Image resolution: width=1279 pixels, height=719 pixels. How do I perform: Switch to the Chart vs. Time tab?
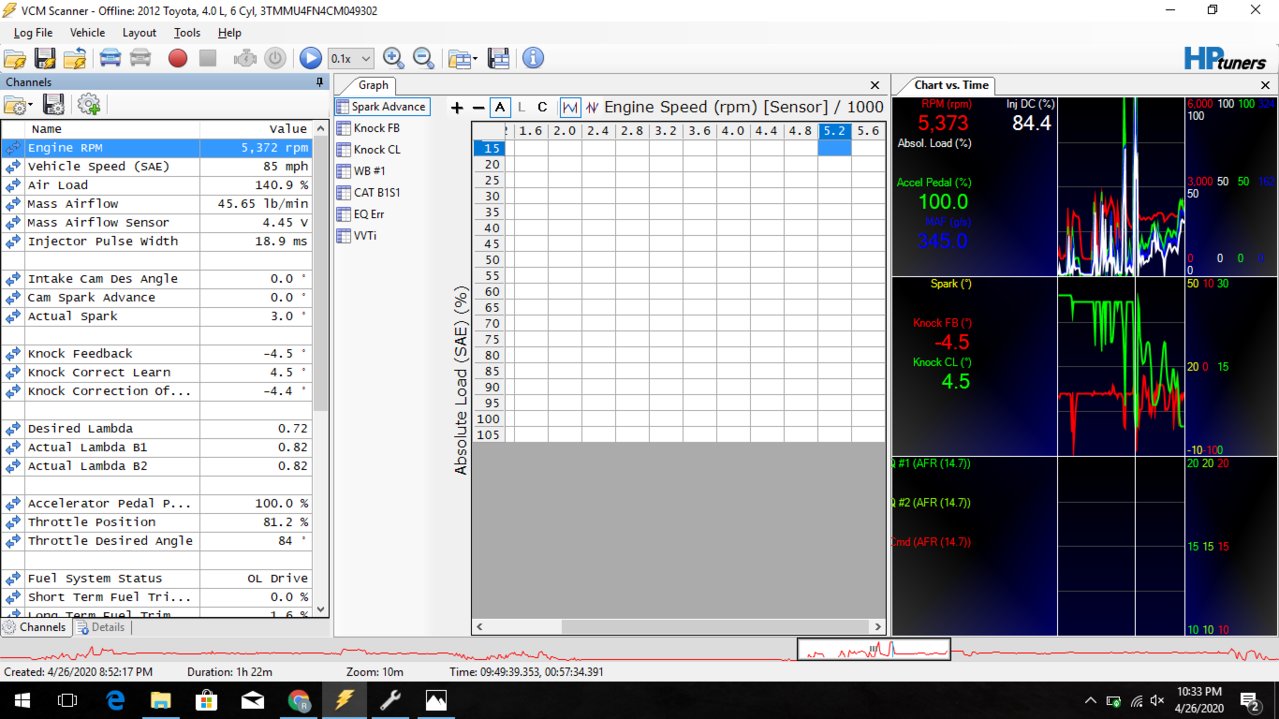click(x=950, y=85)
